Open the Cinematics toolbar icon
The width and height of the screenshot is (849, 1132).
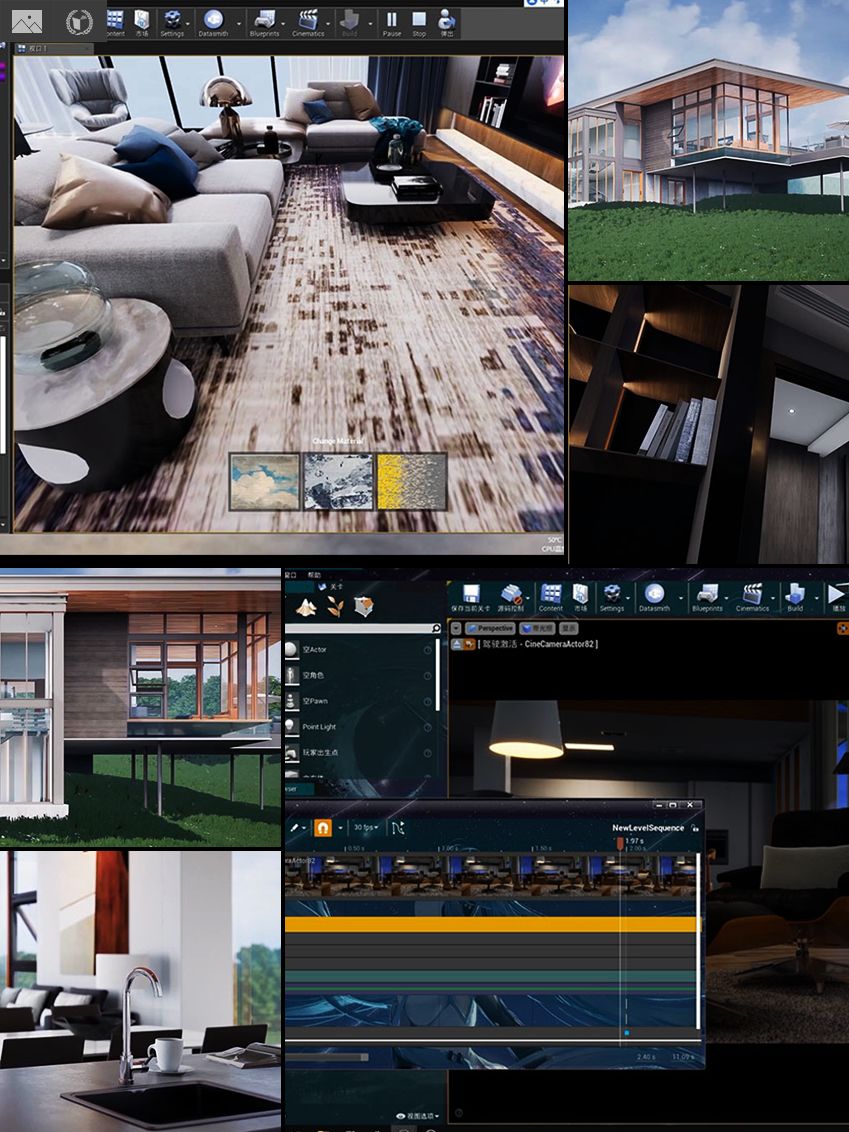click(x=310, y=20)
